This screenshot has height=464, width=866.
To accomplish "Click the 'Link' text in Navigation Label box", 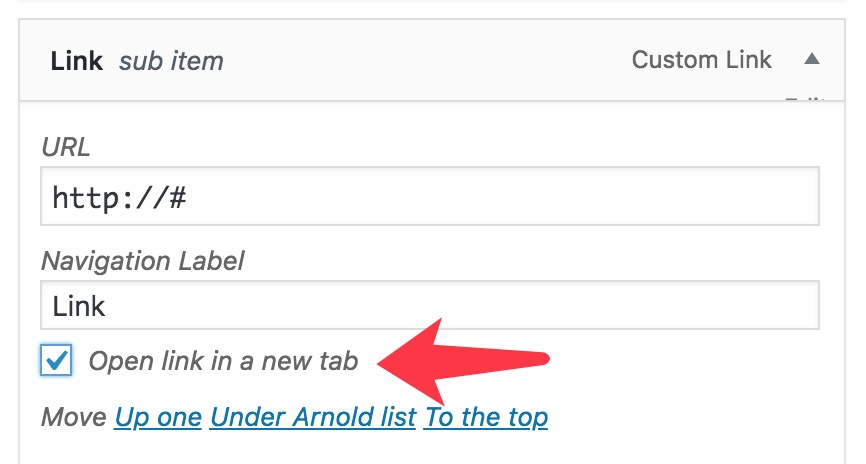I will click(x=79, y=306).
